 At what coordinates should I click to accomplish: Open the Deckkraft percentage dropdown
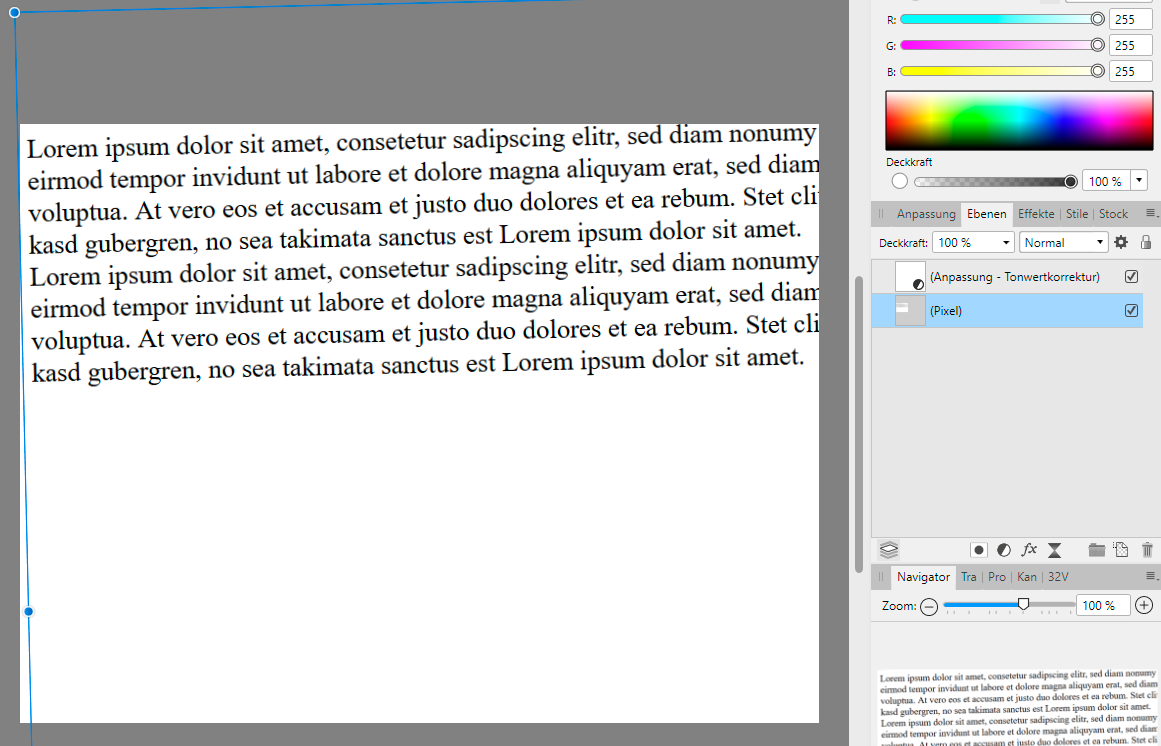1005,241
